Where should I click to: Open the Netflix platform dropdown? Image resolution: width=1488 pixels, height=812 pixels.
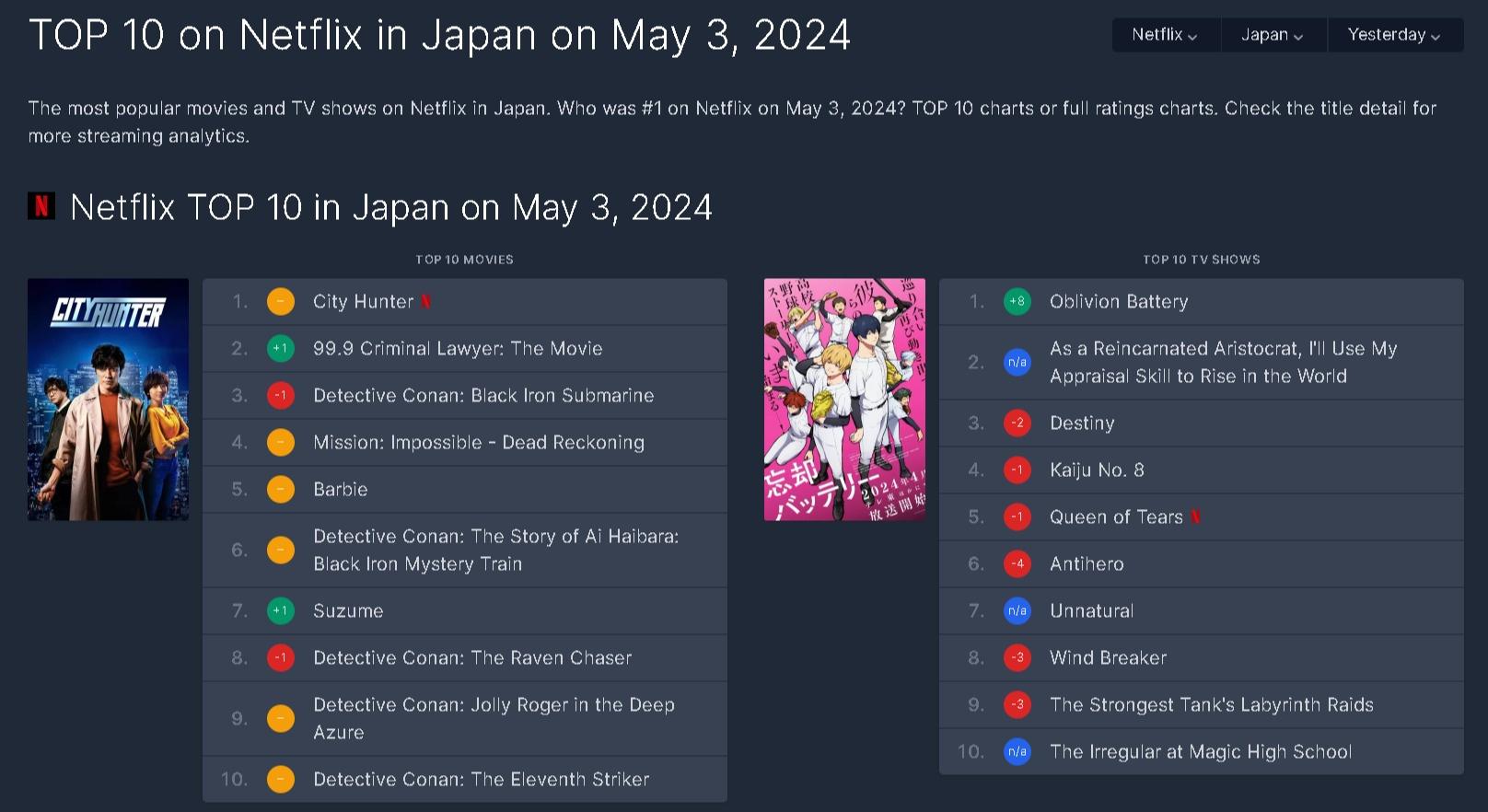pos(1166,35)
